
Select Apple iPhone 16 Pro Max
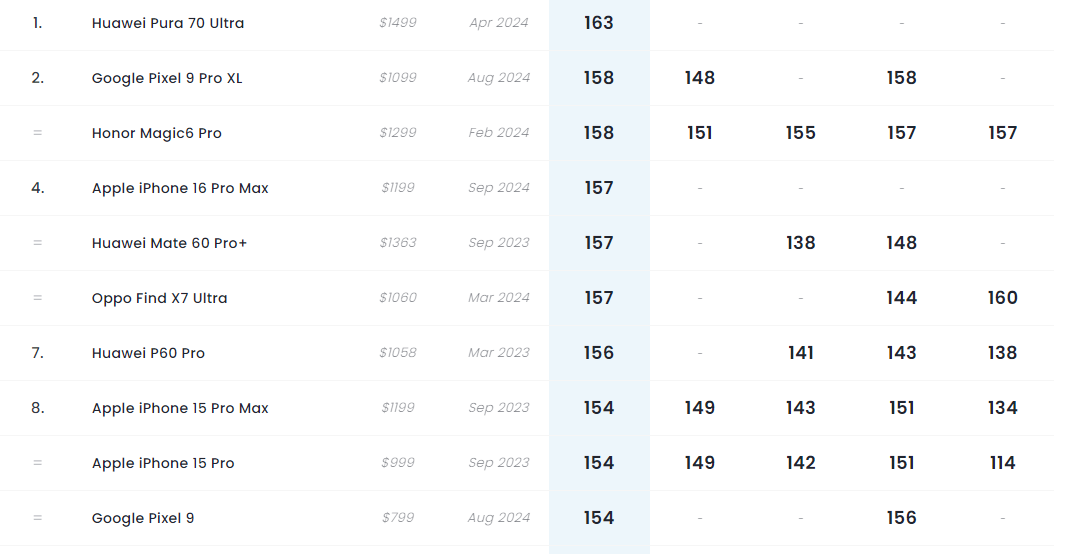[x=180, y=188]
